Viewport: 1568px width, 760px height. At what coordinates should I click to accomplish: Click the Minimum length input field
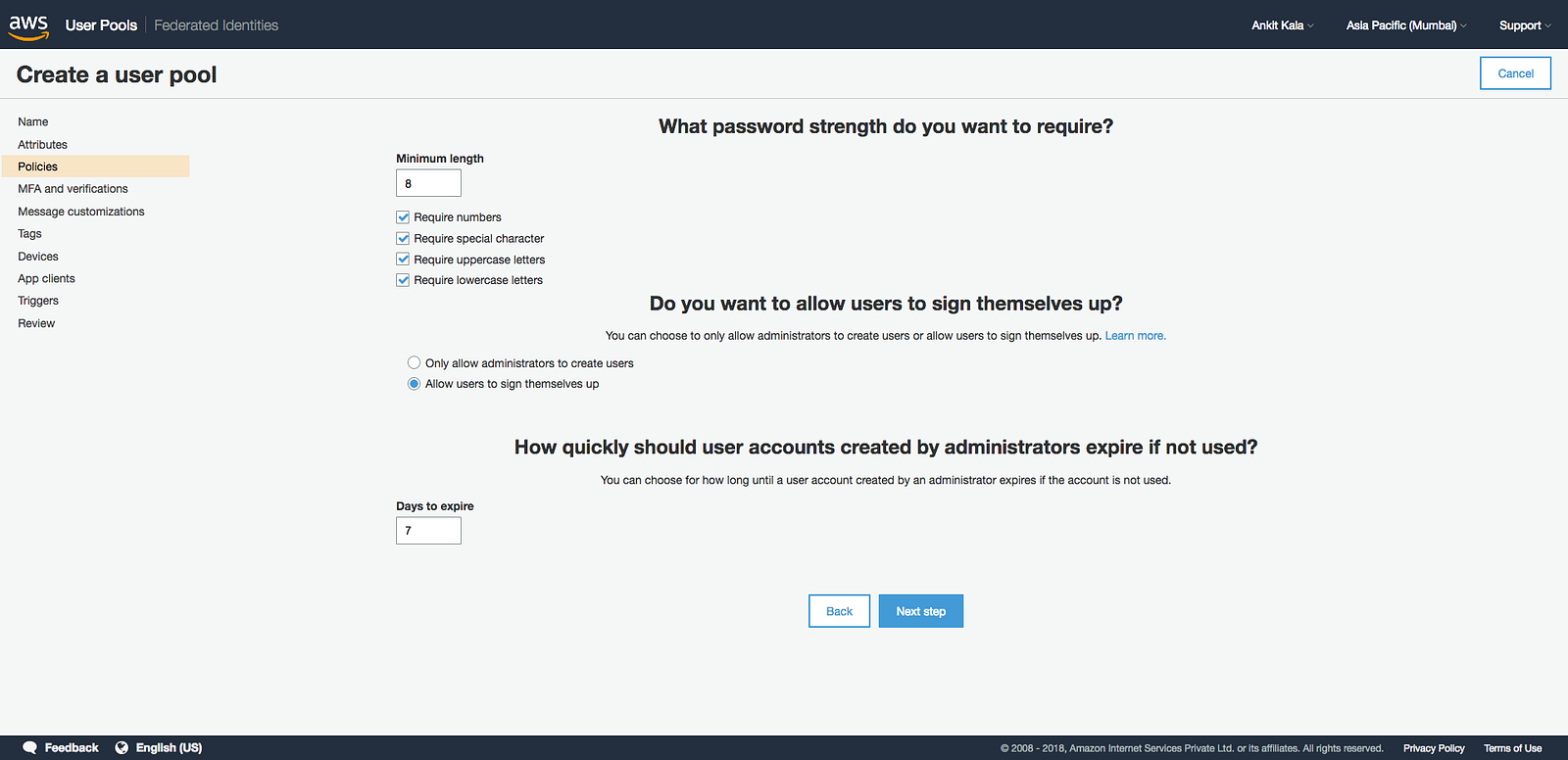tap(428, 183)
